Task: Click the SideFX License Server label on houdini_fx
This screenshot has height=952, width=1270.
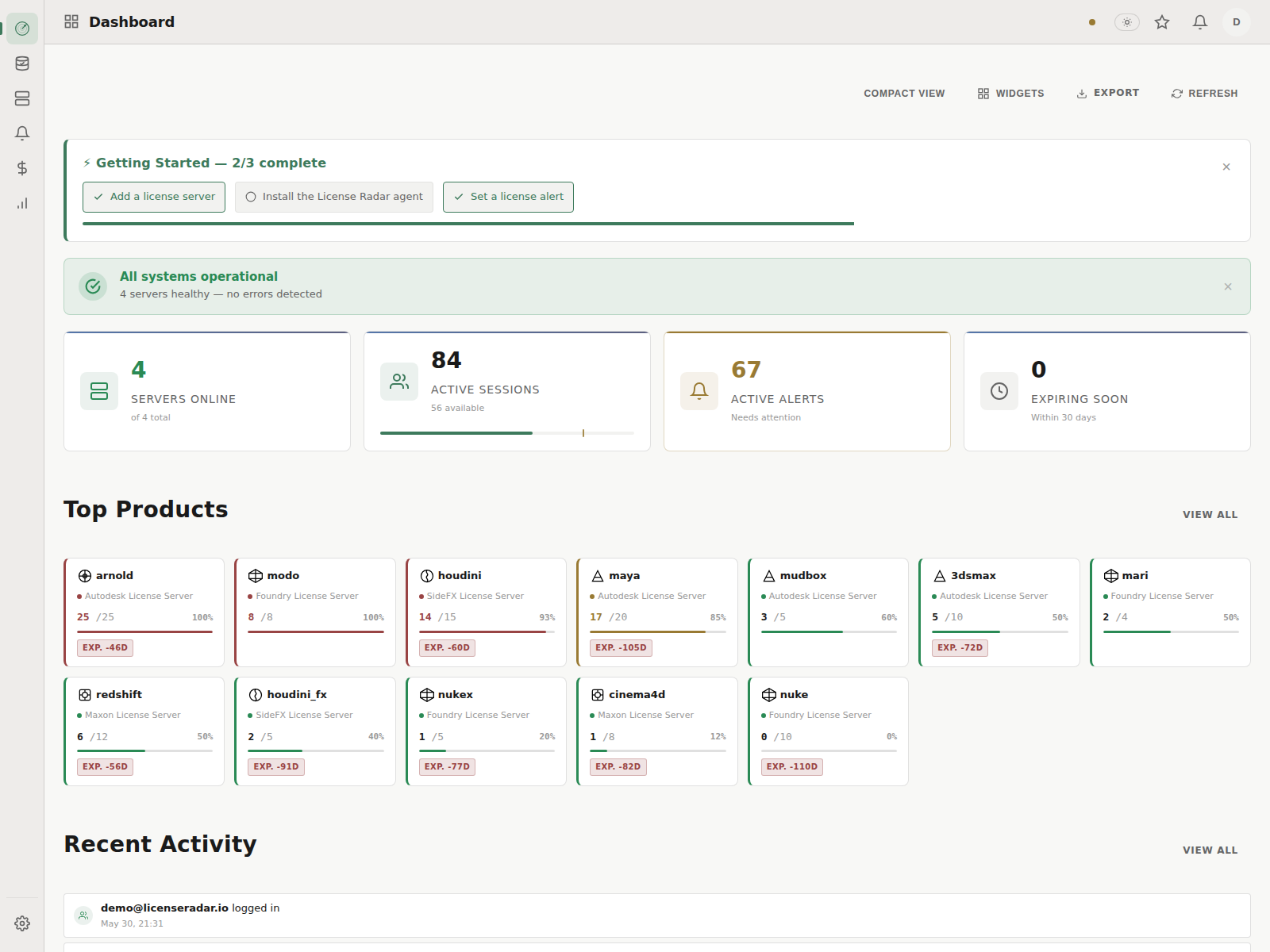Action: pos(304,715)
